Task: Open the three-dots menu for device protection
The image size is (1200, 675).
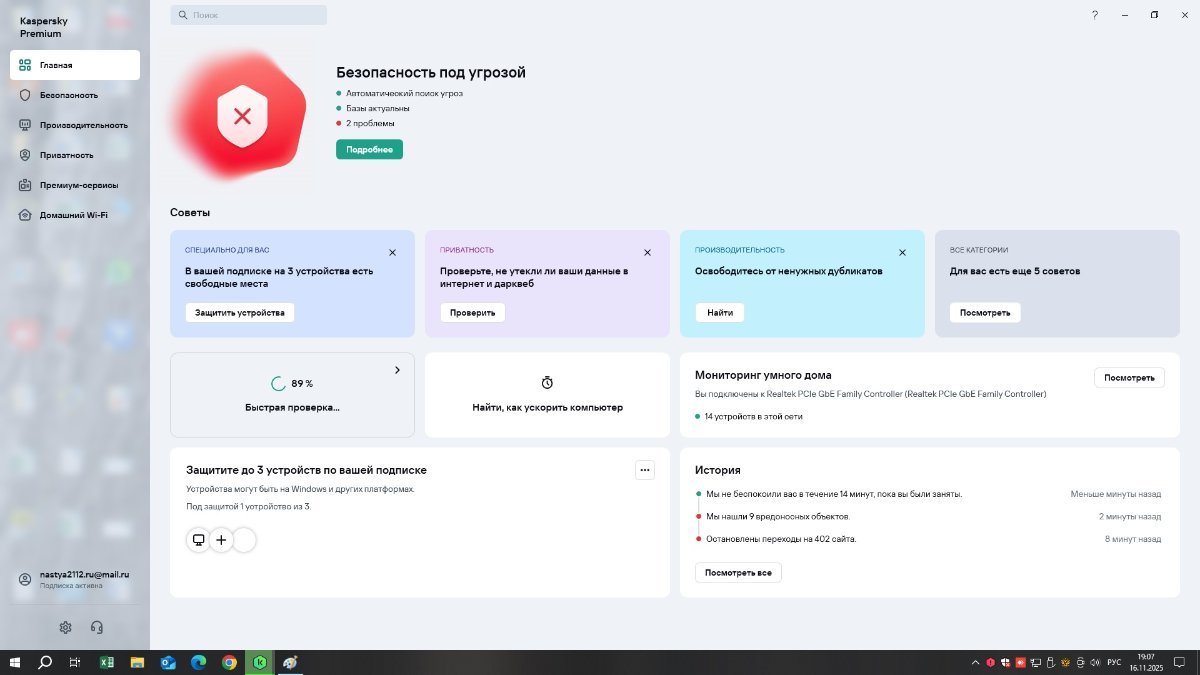Action: click(645, 470)
